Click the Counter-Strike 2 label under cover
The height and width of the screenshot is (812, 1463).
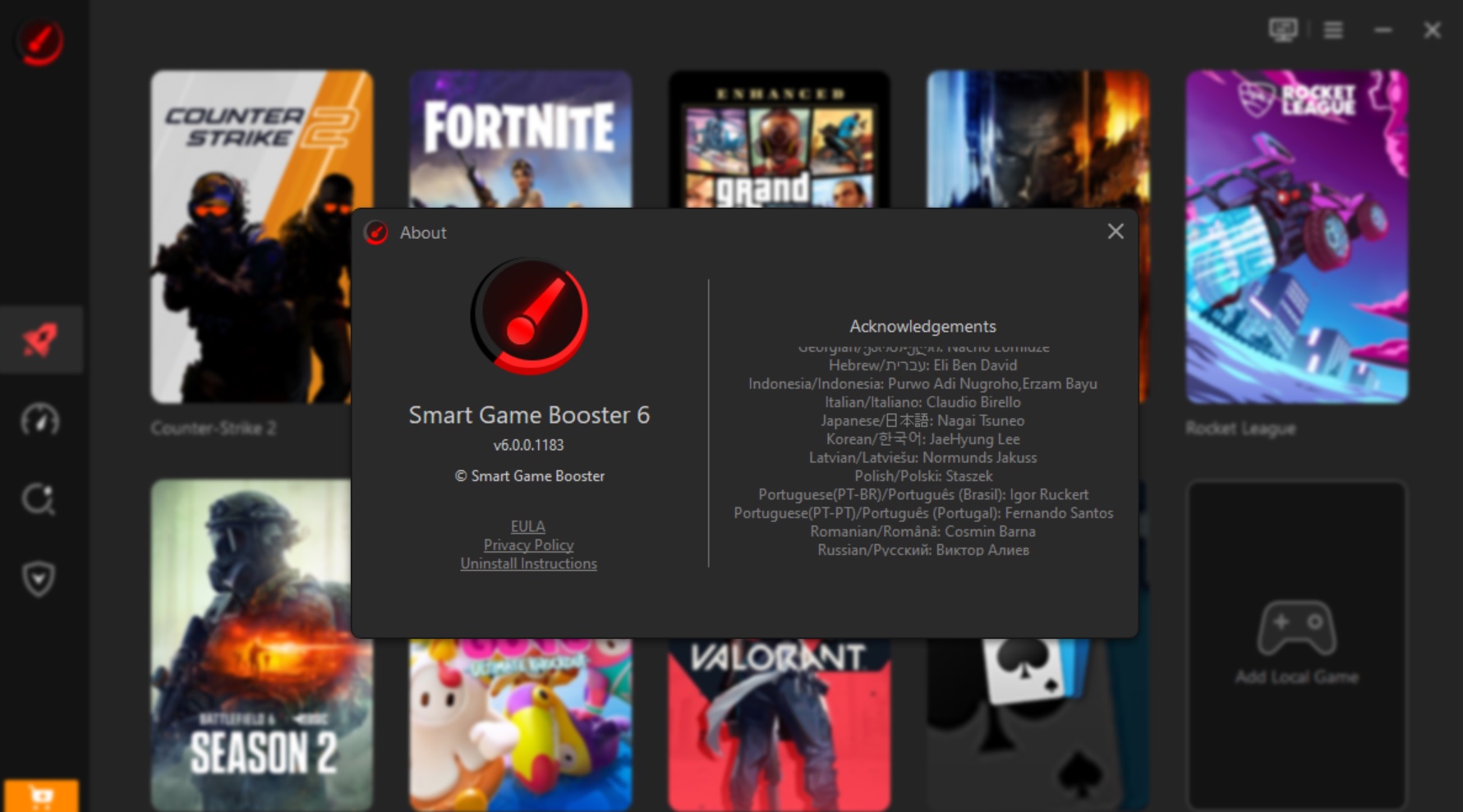point(214,429)
